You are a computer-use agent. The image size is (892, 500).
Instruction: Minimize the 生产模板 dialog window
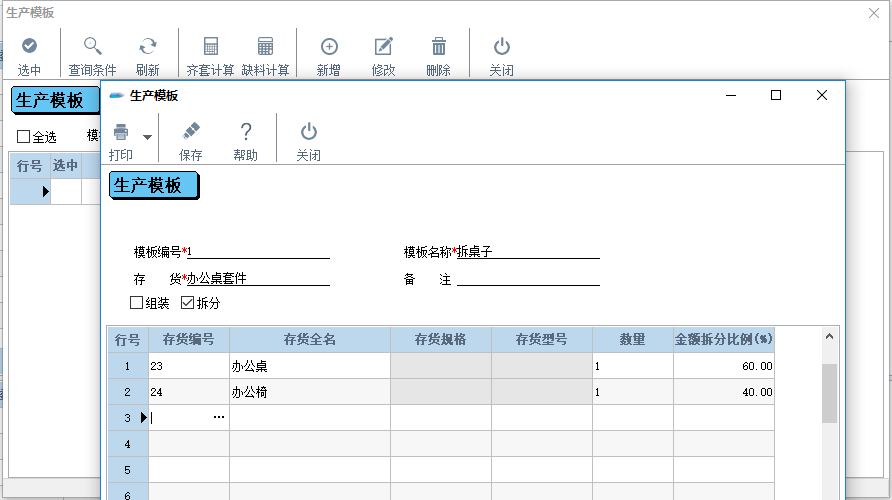[x=731, y=95]
